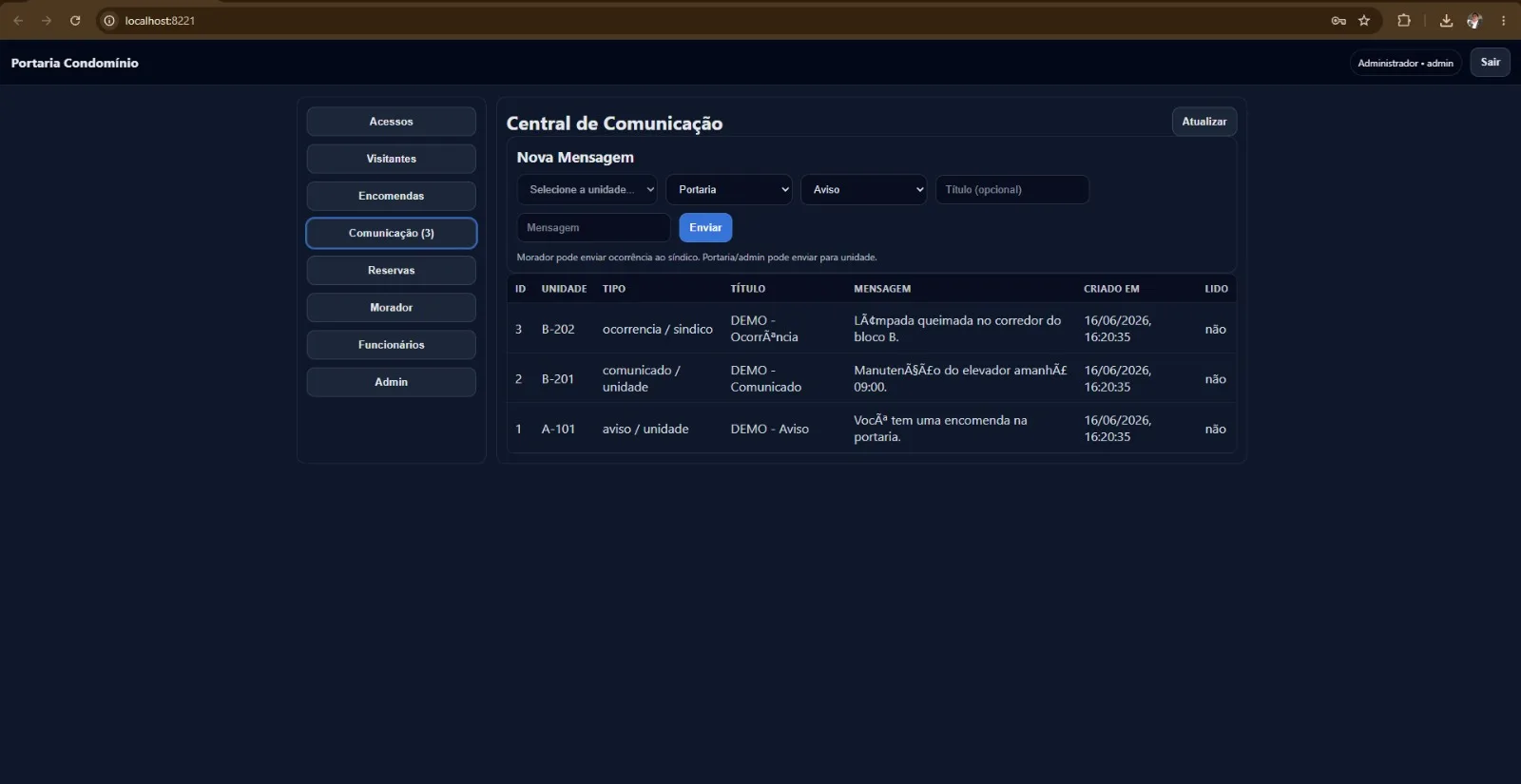The image size is (1521, 784).
Task: Click the site info icon in address bar
Action: (109, 20)
